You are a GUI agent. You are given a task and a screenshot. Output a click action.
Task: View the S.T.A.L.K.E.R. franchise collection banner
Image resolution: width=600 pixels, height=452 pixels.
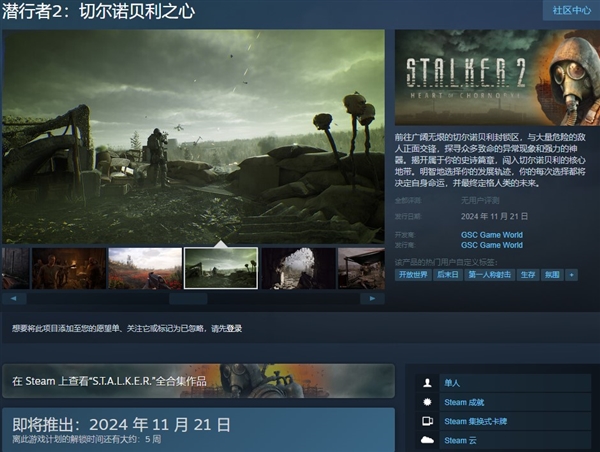[x=198, y=381]
